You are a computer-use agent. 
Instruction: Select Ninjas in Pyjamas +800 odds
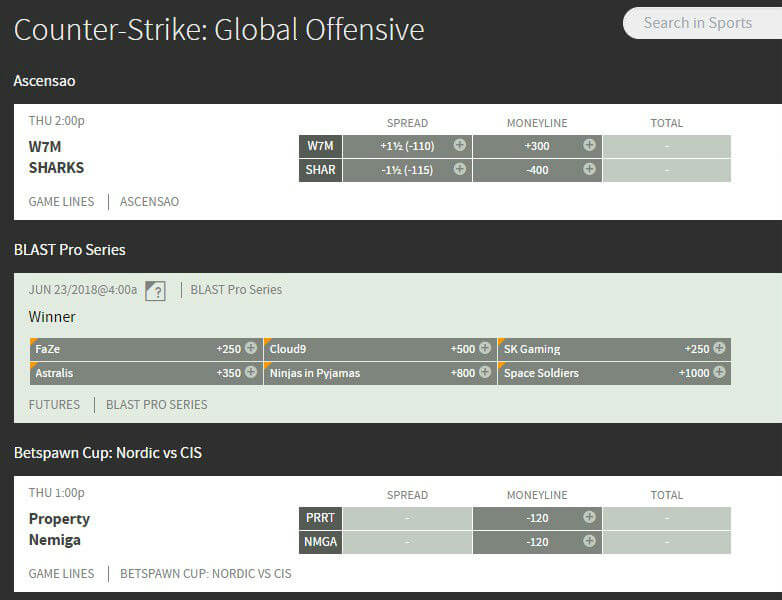(380, 373)
